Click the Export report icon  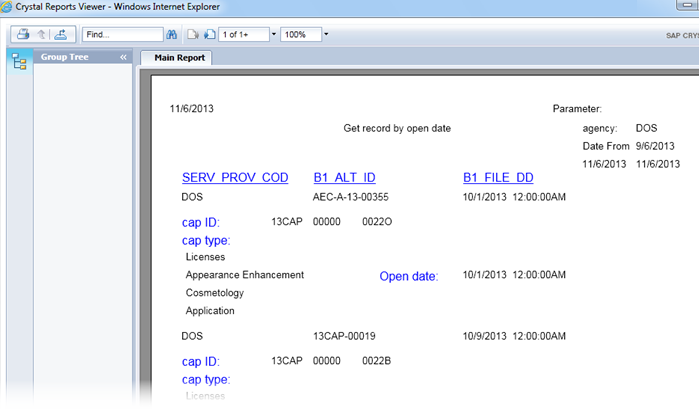(x=60, y=34)
